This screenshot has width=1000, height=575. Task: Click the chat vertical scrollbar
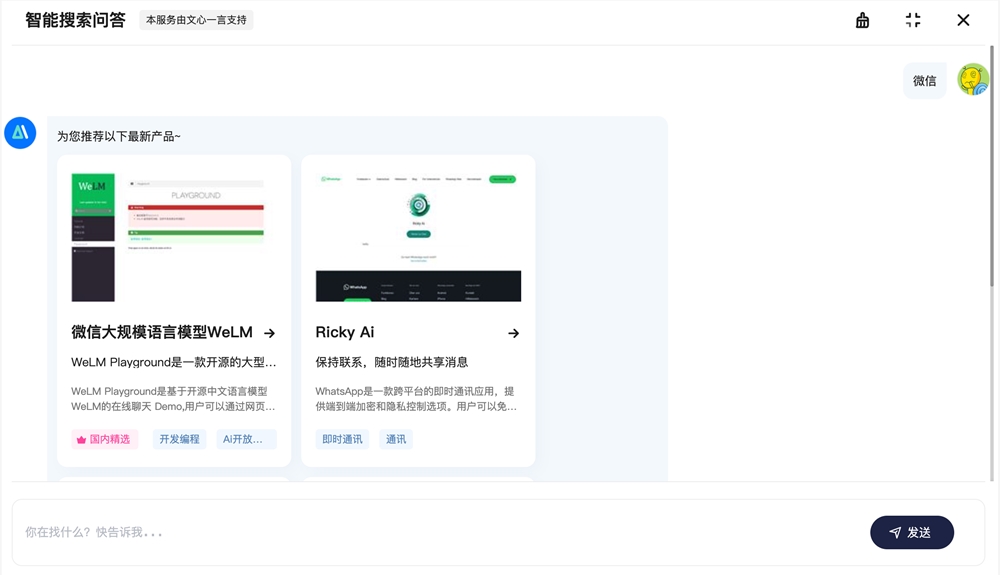pos(992,166)
